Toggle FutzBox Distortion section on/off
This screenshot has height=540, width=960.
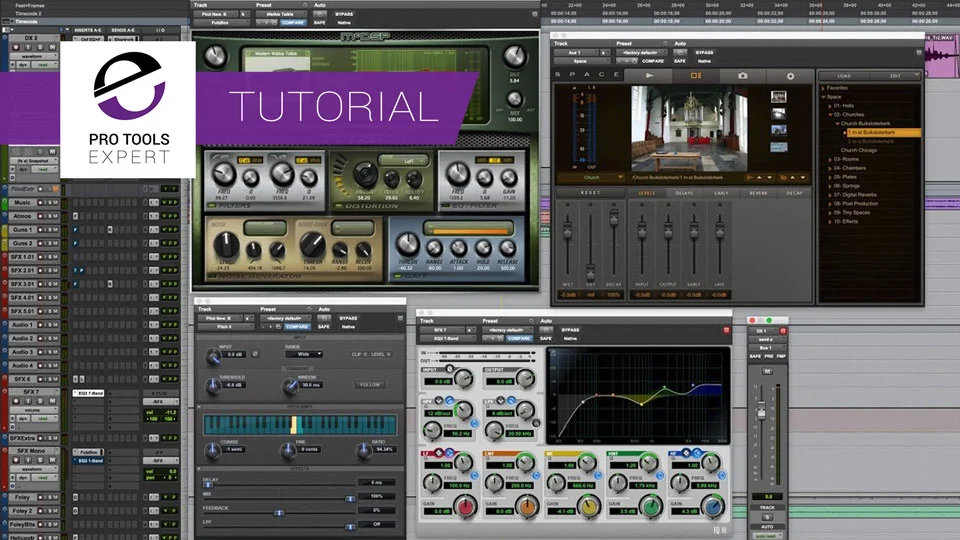click(338, 206)
